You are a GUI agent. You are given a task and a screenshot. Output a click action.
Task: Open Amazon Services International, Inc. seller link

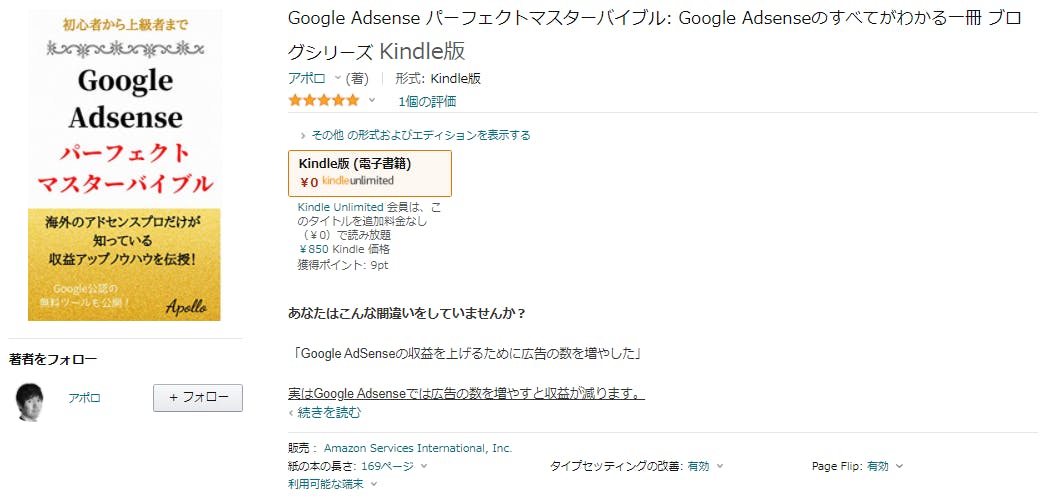pyautogui.click(x=418, y=448)
